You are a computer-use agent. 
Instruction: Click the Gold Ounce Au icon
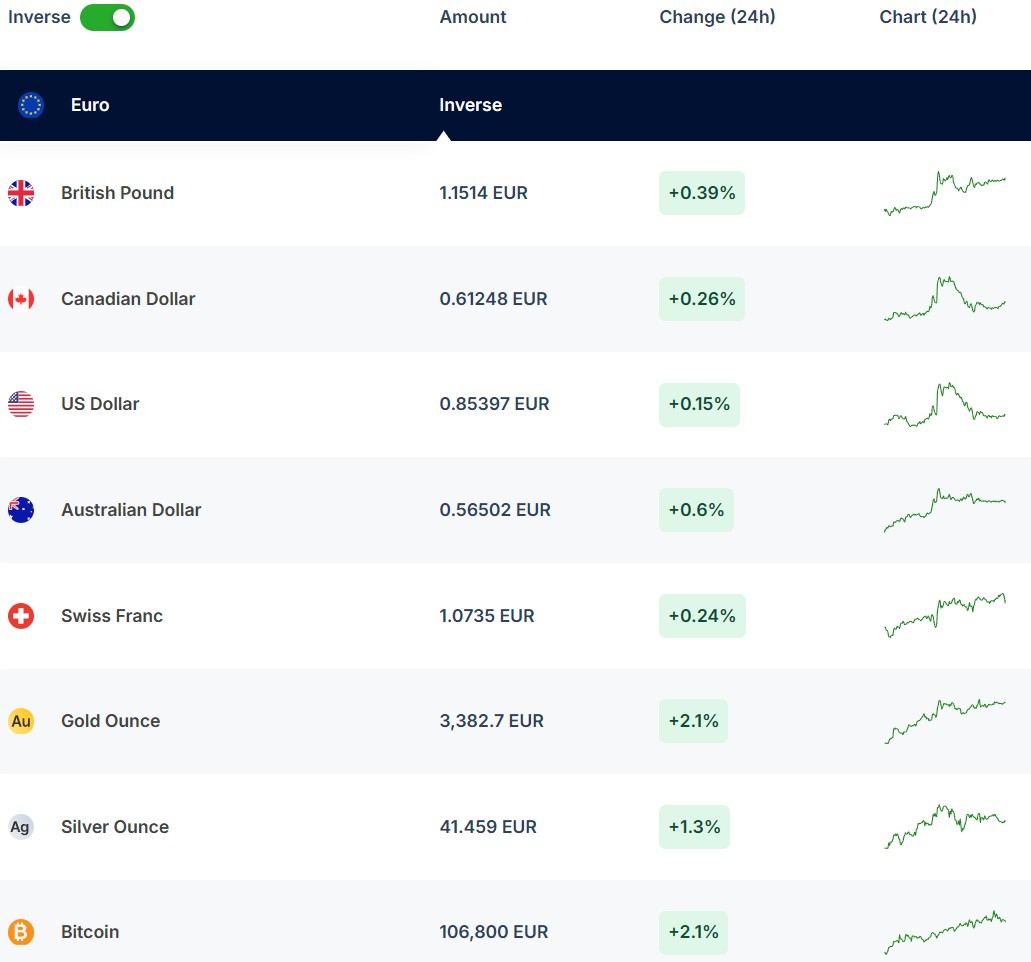click(21, 721)
